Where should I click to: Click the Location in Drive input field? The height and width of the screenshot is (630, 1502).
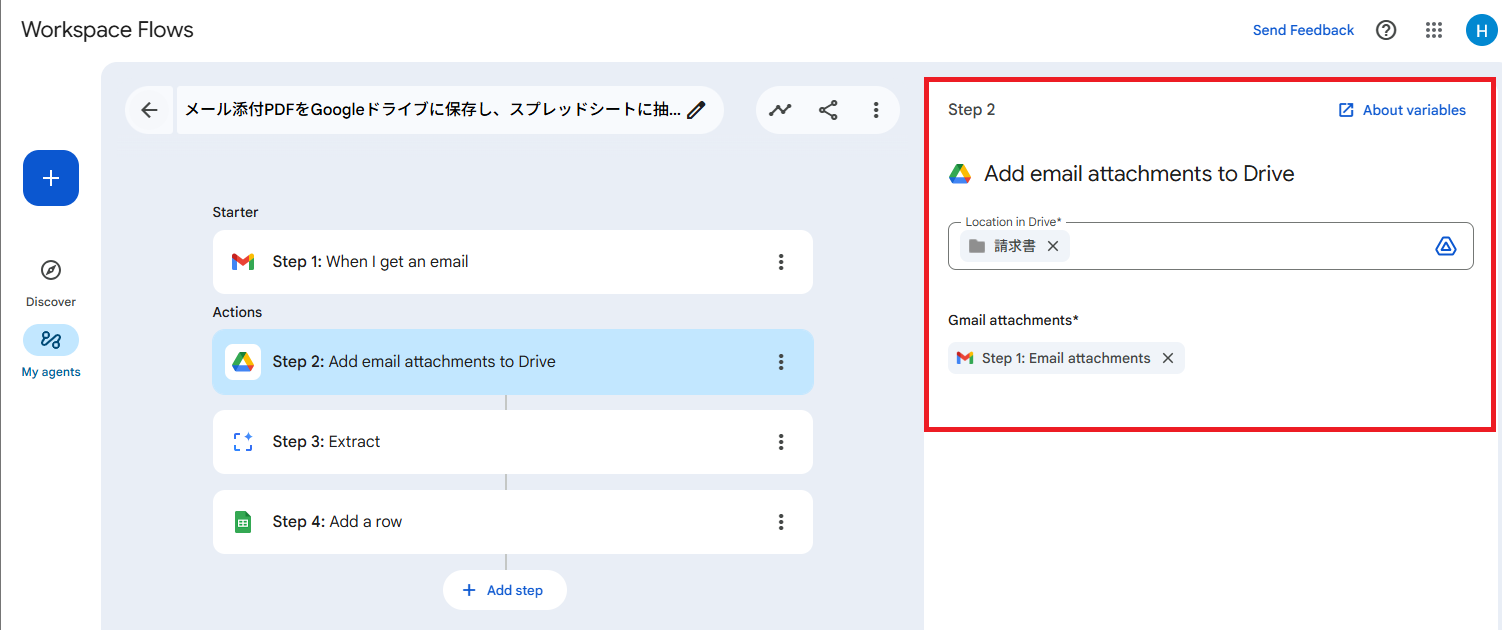(x=1250, y=246)
